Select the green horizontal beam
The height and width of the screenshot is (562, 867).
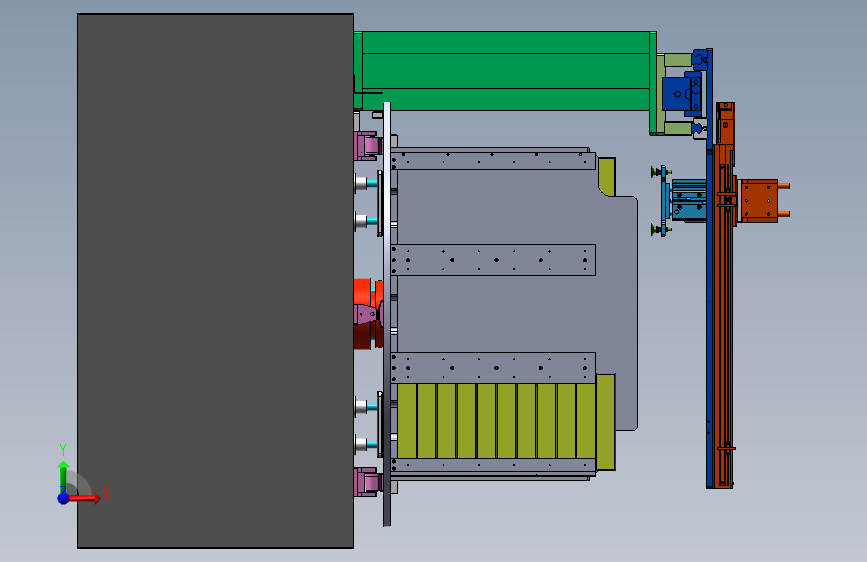point(506,71)
